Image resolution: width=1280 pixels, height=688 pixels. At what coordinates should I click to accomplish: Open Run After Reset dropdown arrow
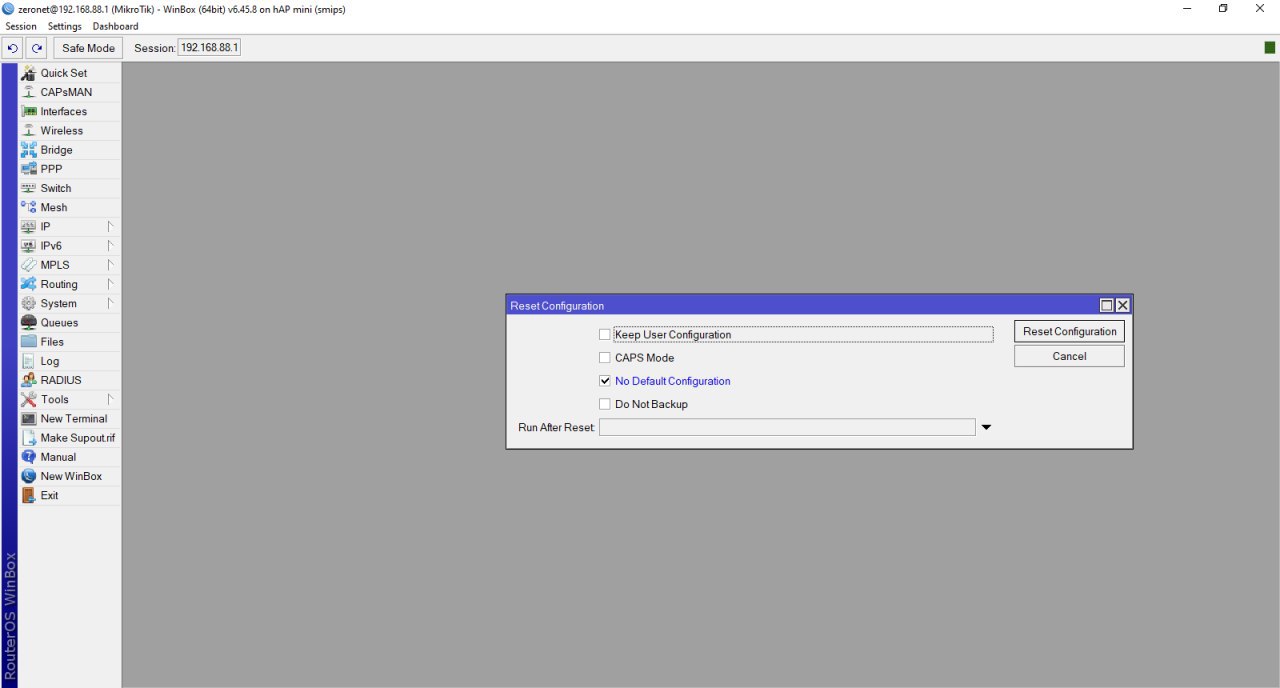tap(986, 428)
